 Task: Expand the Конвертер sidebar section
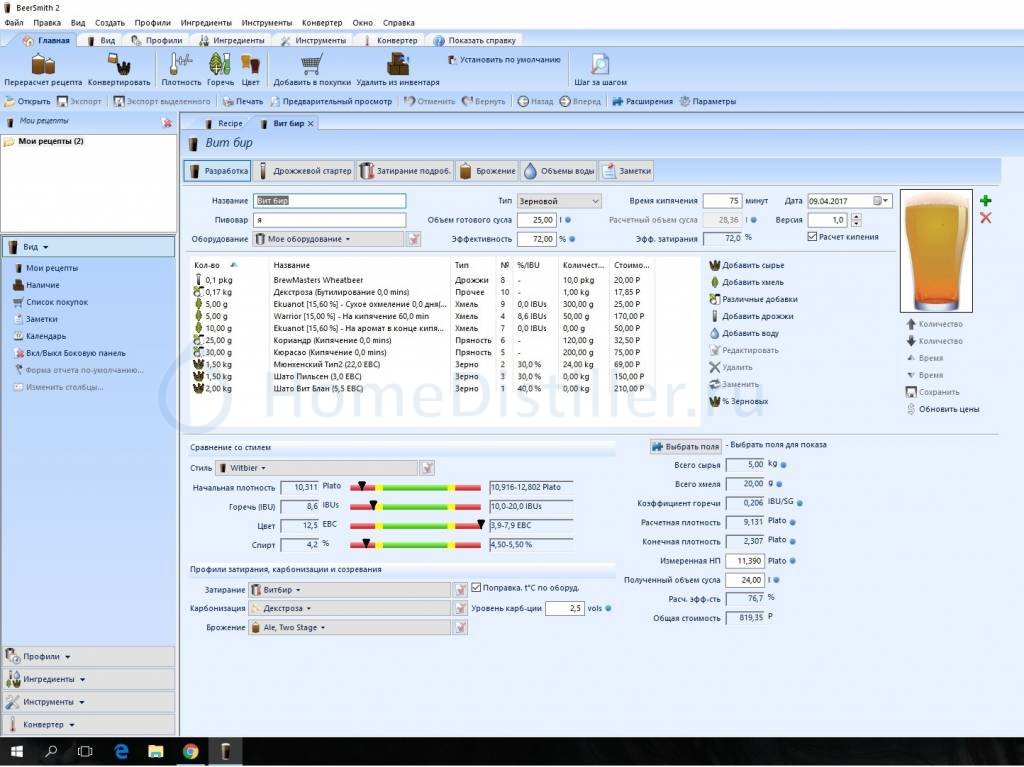click(x=88, y=725)
